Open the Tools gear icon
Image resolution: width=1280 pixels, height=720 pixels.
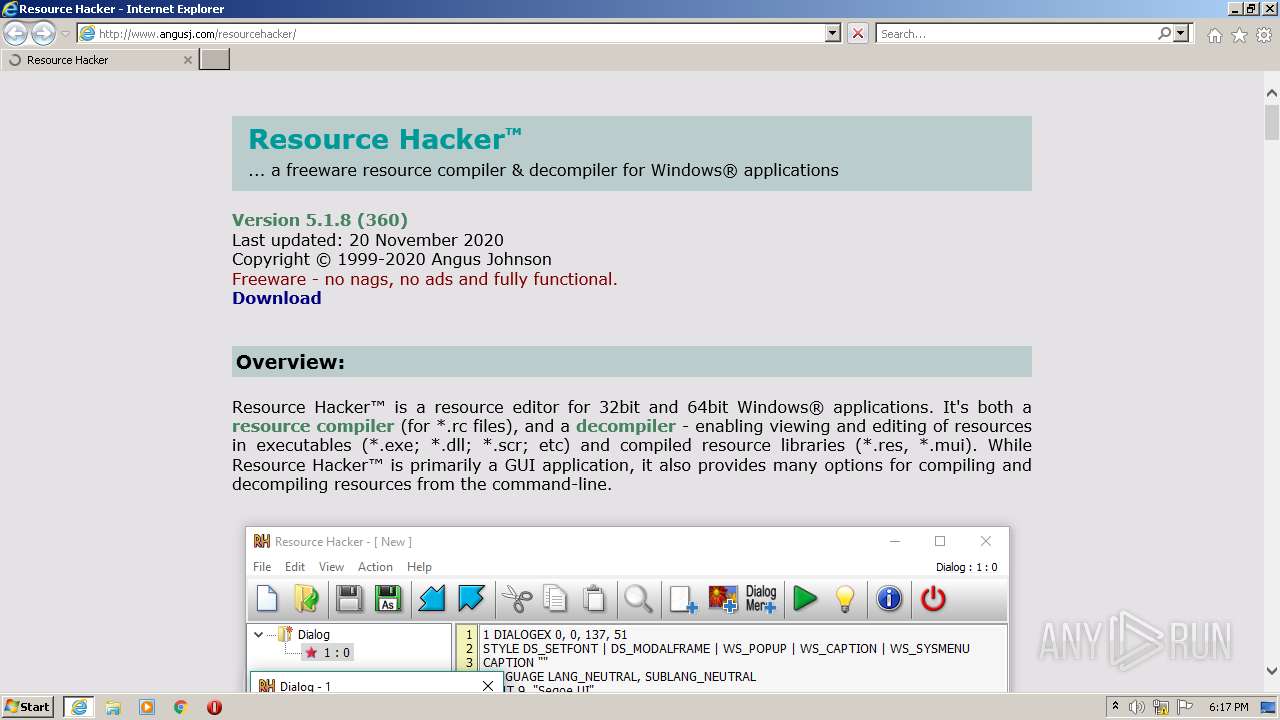point(1263,35)
